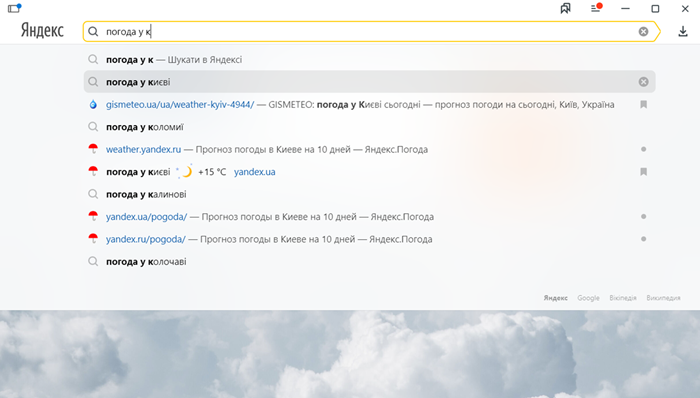The width and height of the screenshot is (700, 398).
Task: Remove the highlighted 'погода у києві' suggestion
Action: coord(643,82)
